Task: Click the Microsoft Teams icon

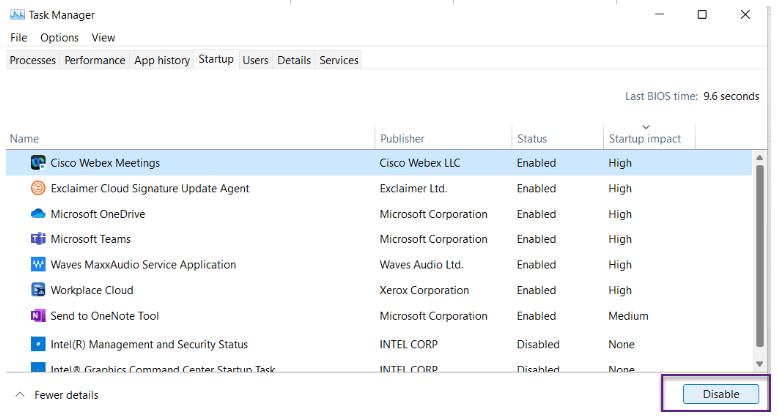Action: click(38, 239)
